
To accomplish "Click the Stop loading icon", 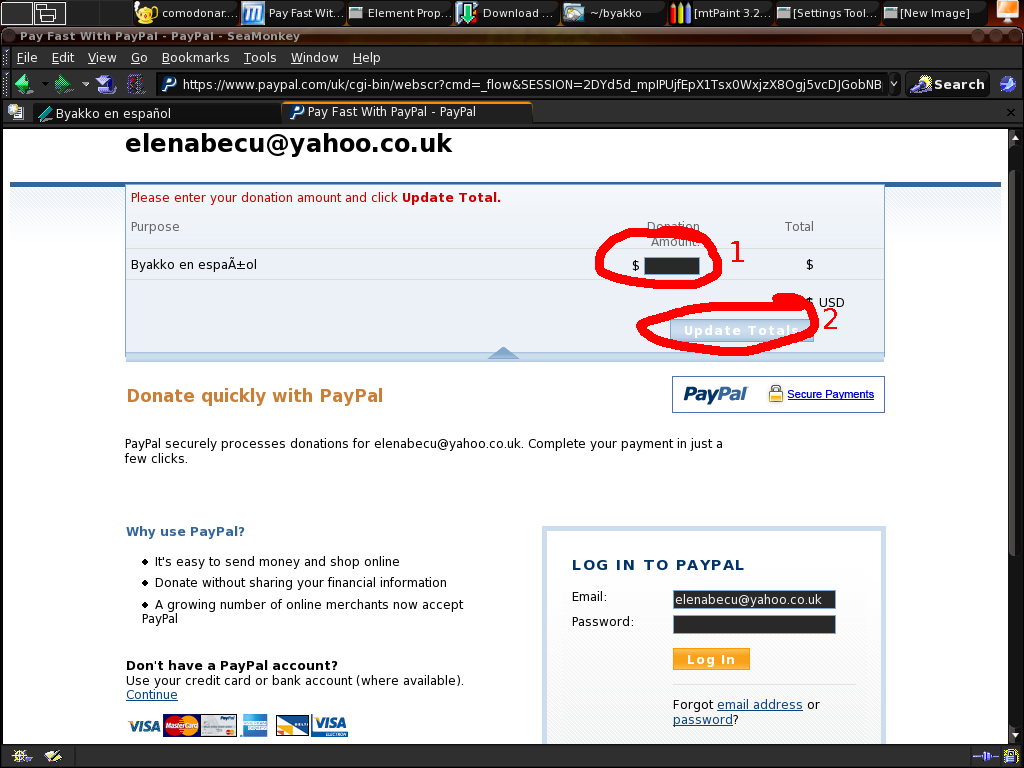I will point(136,84).
